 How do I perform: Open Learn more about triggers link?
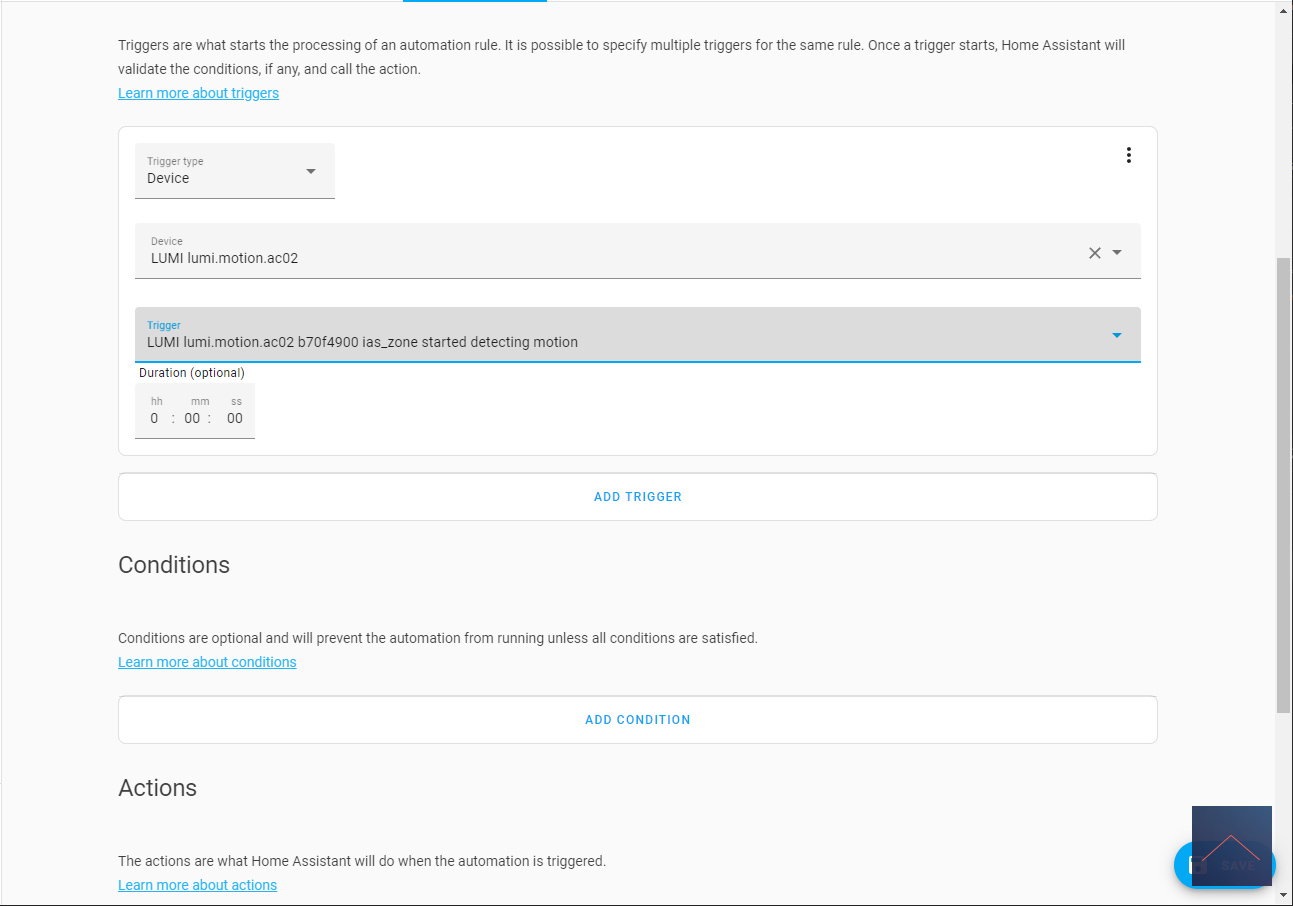coord(198,93)
